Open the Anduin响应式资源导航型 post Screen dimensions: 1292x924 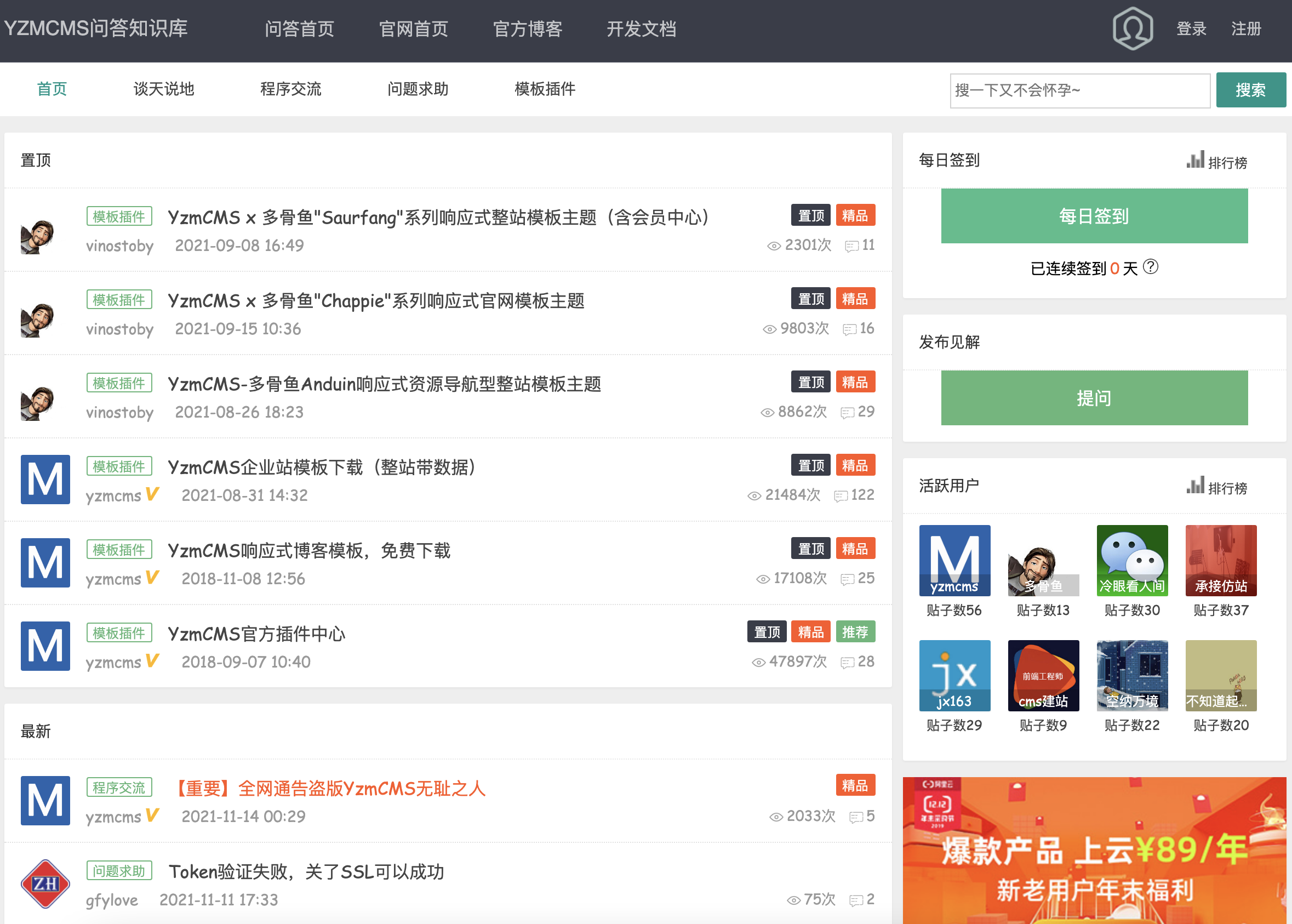(385, 384)
